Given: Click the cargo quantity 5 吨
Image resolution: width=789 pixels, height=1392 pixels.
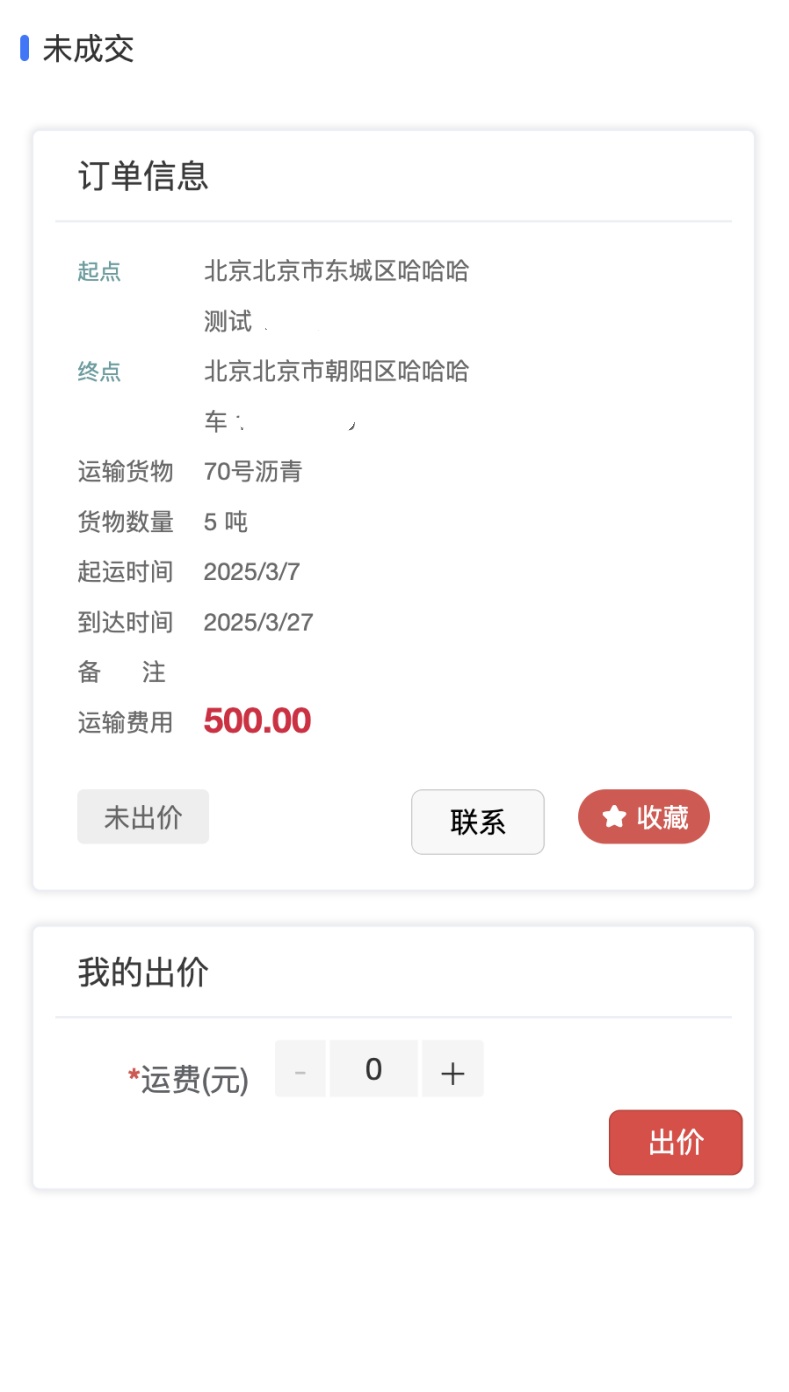Looking at the screenshot, I should [225, 522].
